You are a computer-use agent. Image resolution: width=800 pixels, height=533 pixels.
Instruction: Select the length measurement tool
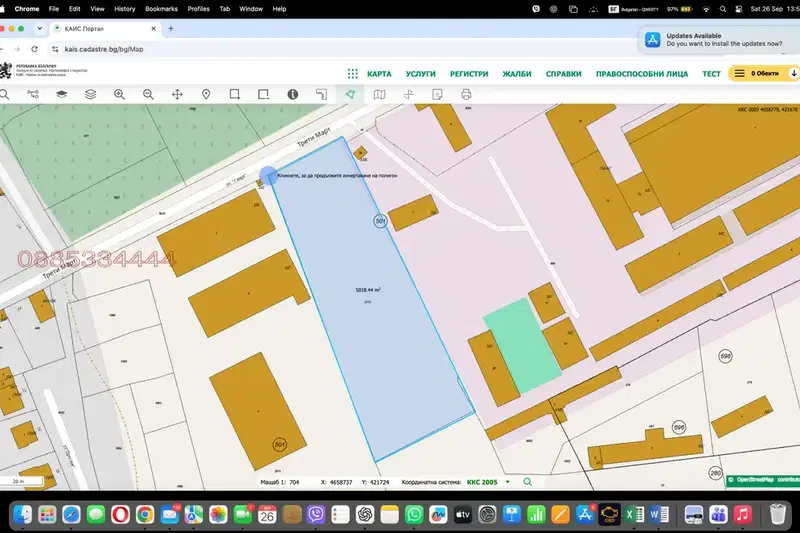(x=321, y=94)
